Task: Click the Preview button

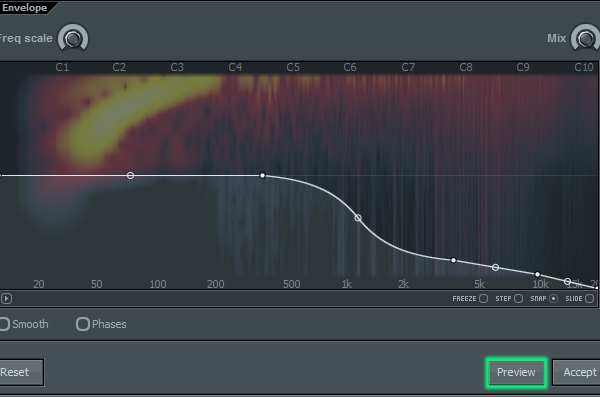Action: [x=516, y=372]
